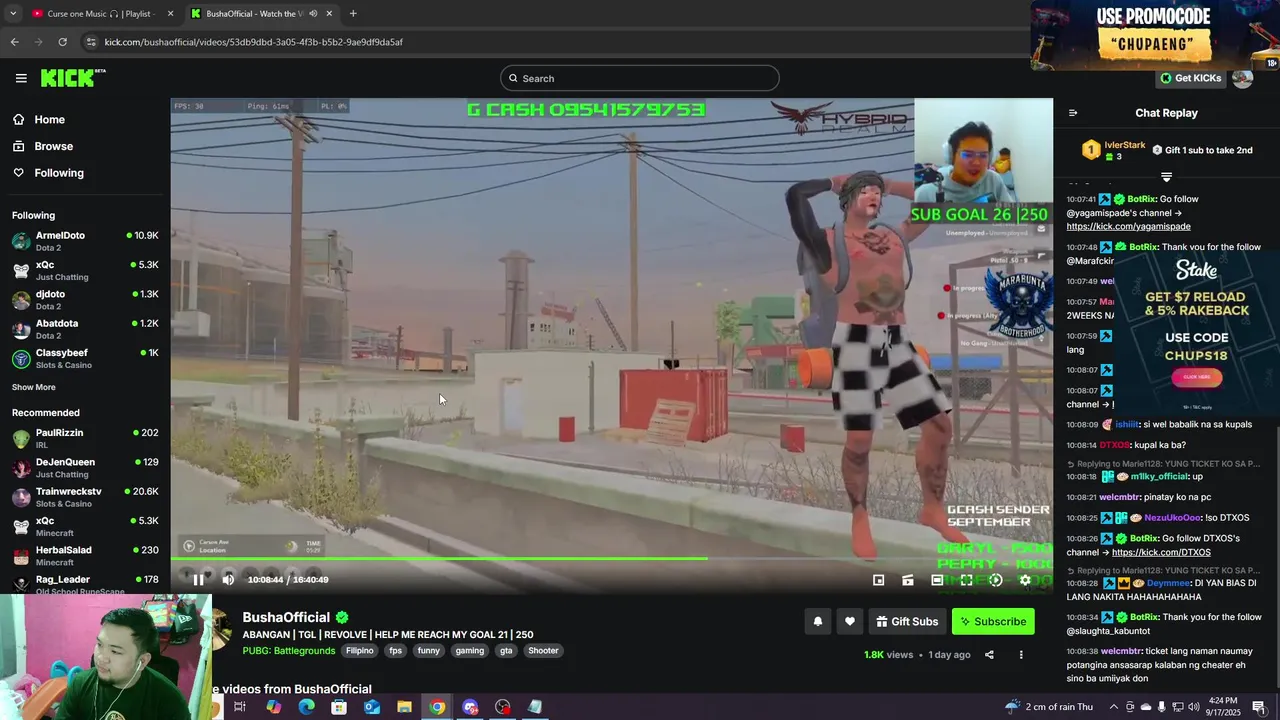Image resolution: width=1280 pixels, height=720 pixels.
Task: Toggle theater mode in the video player
Action: coord(937,580)
